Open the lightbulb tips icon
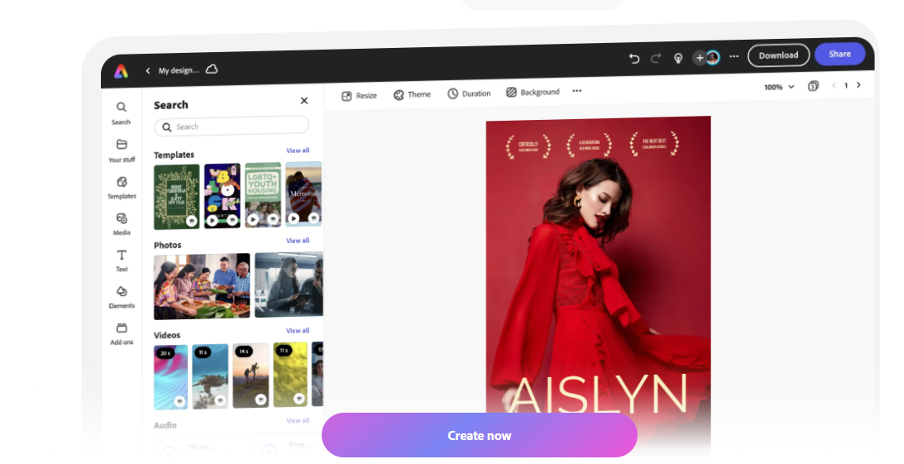The height and width of the screenshot is (464, 904). click(x=679, y=58)
